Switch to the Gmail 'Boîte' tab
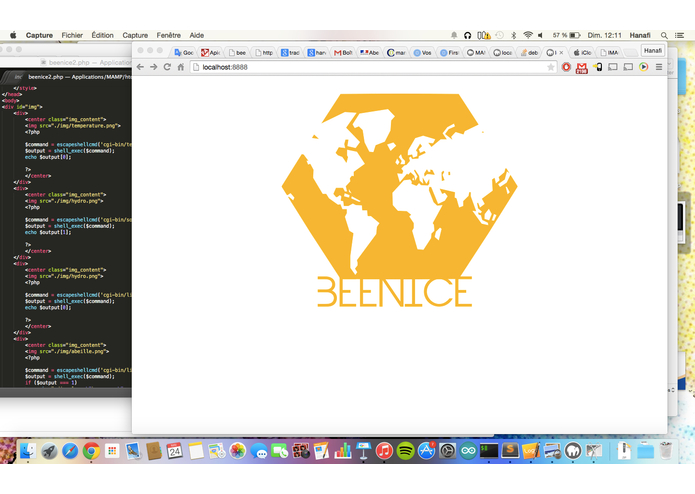 [x=344, y=53]
